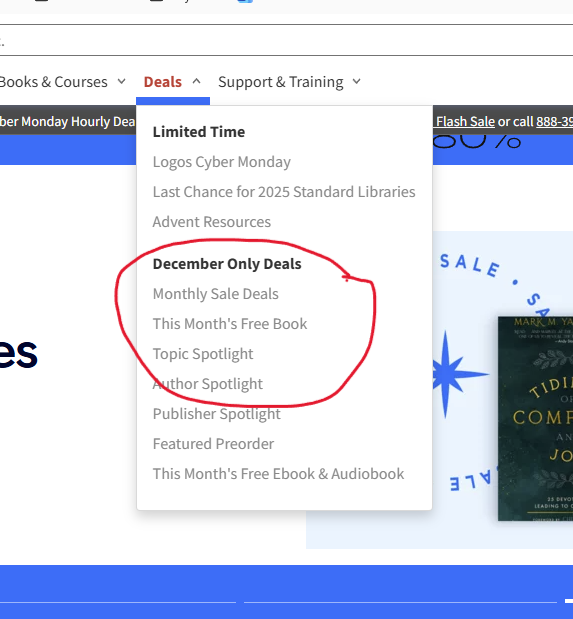
Task: Click the December Only Deals heading
Action: pyautogui.click(x=227, y=264)
